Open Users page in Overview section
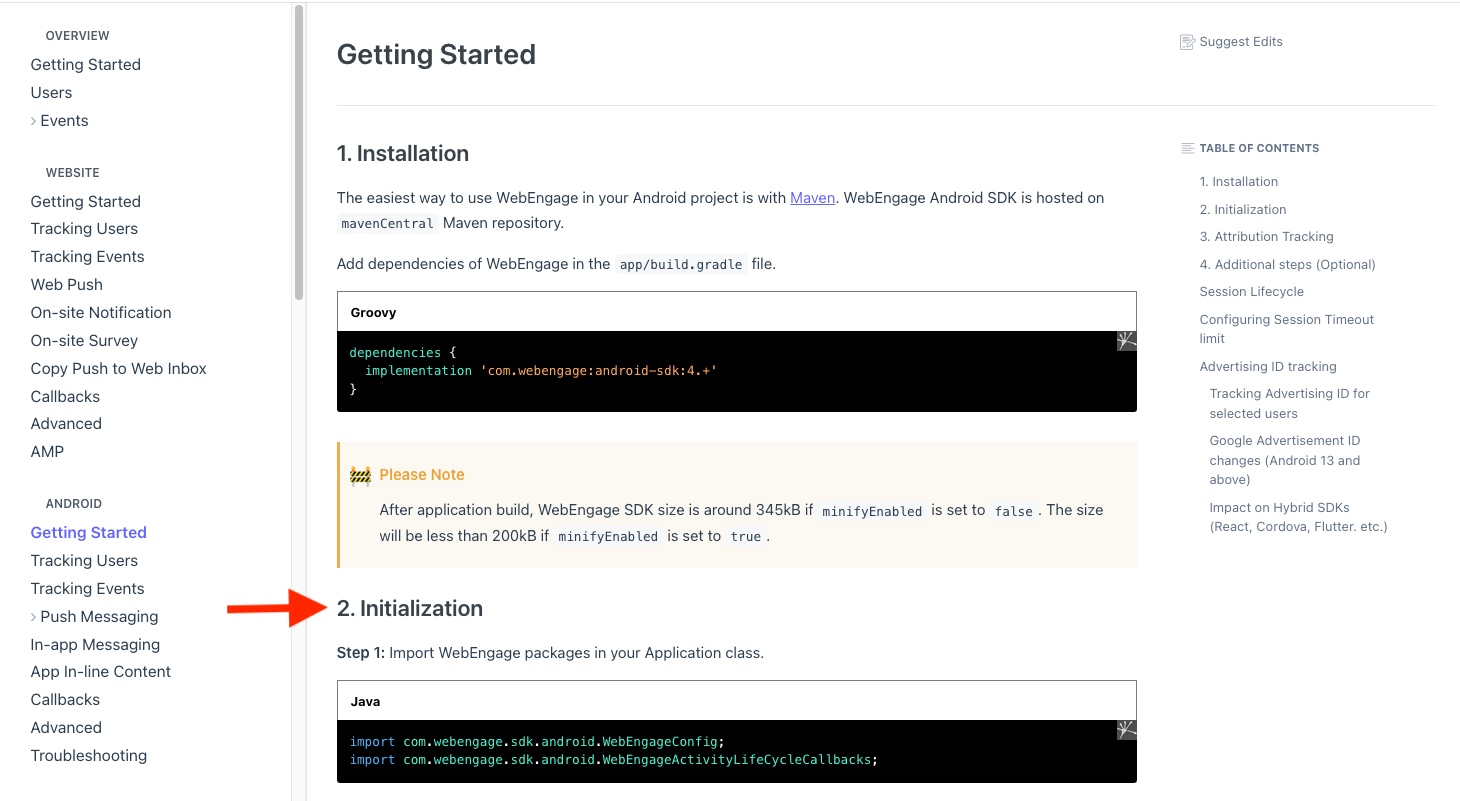This screenshot has height=801, width=1460. (52, 93)
